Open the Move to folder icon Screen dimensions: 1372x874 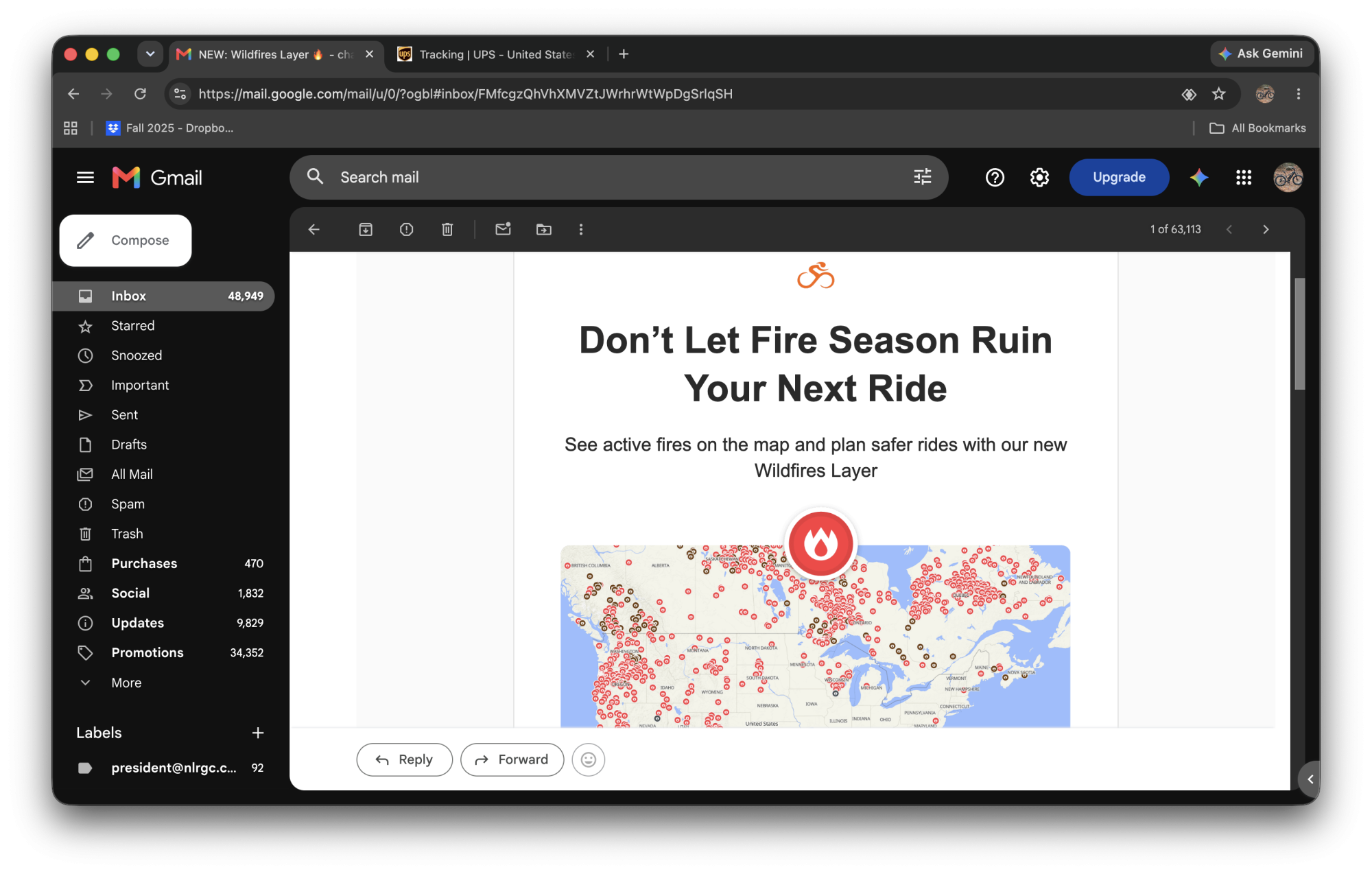click(543, 229)
